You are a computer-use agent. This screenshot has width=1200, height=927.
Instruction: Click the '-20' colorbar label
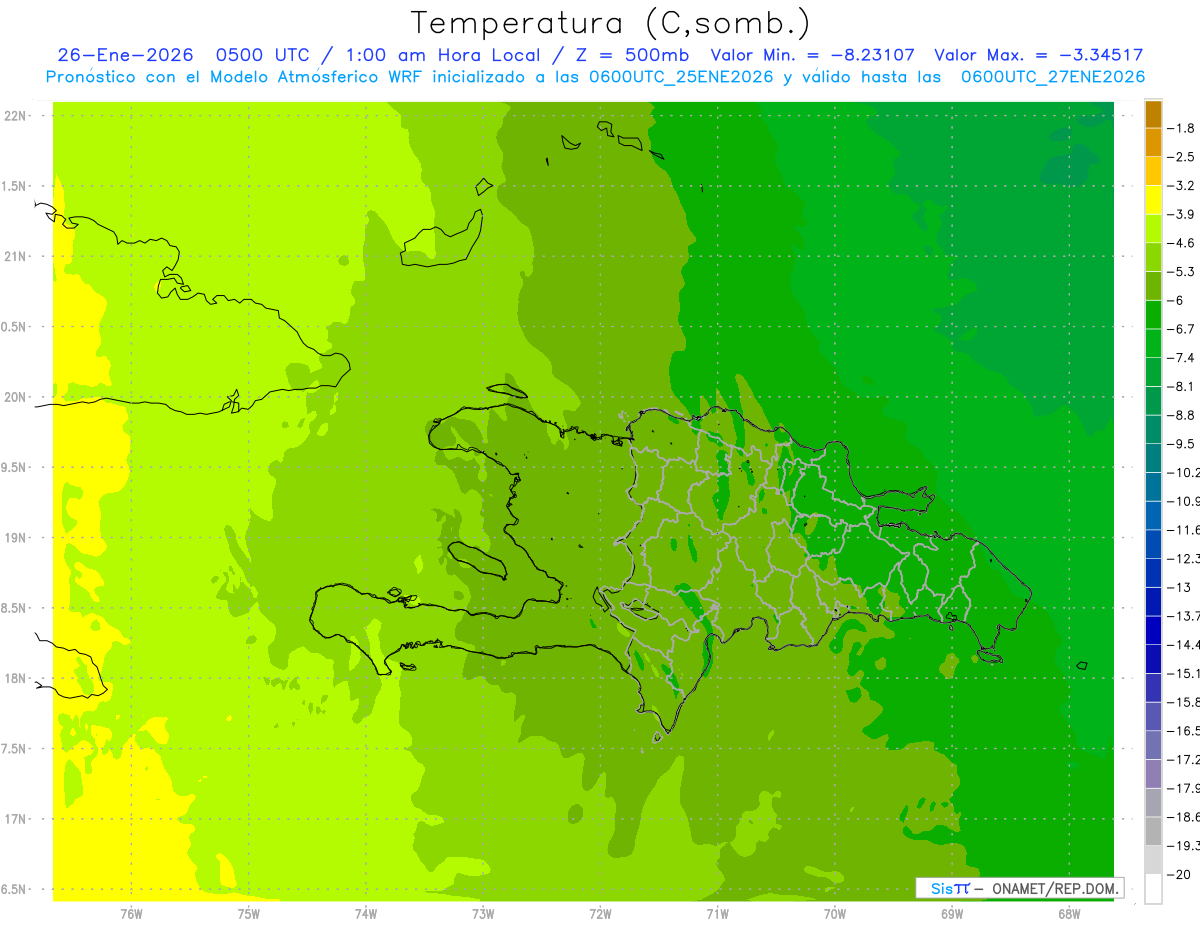(1180, 874)
